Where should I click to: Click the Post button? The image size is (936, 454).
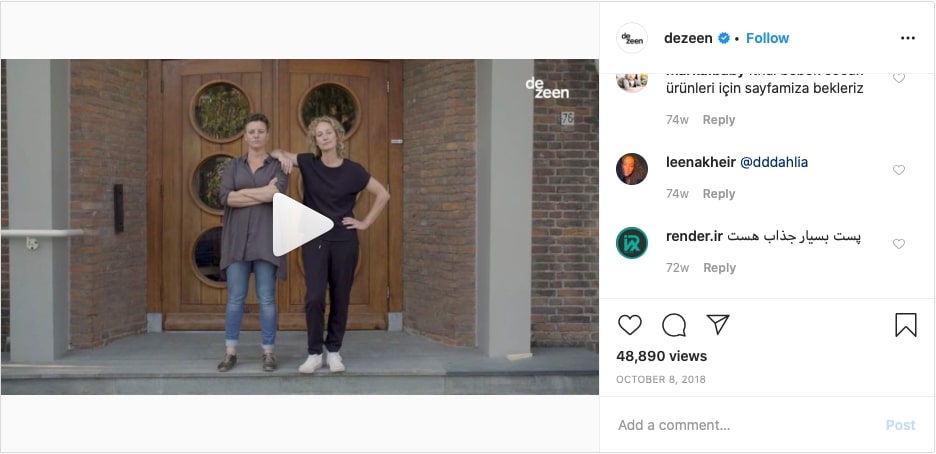900,425
